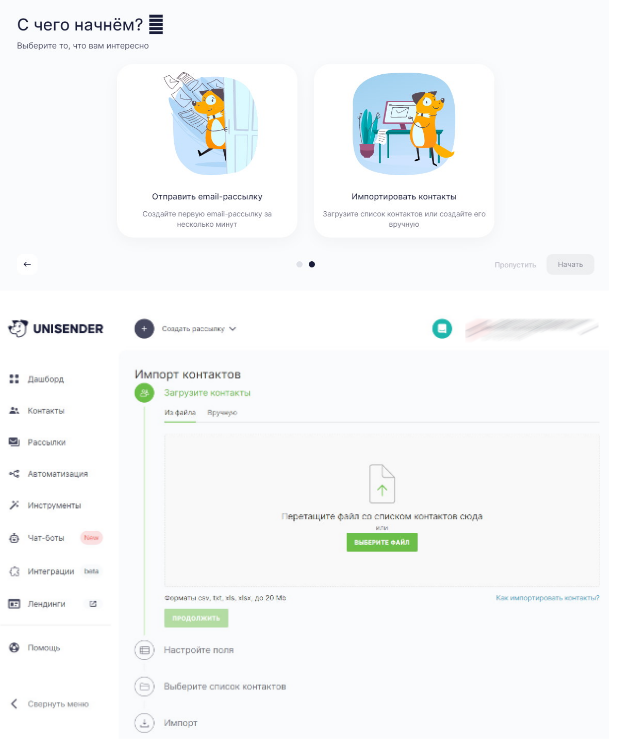Open the Чат-боты robot icon
This screenshot has width=636, height=748.
click(x=14, y=538)
